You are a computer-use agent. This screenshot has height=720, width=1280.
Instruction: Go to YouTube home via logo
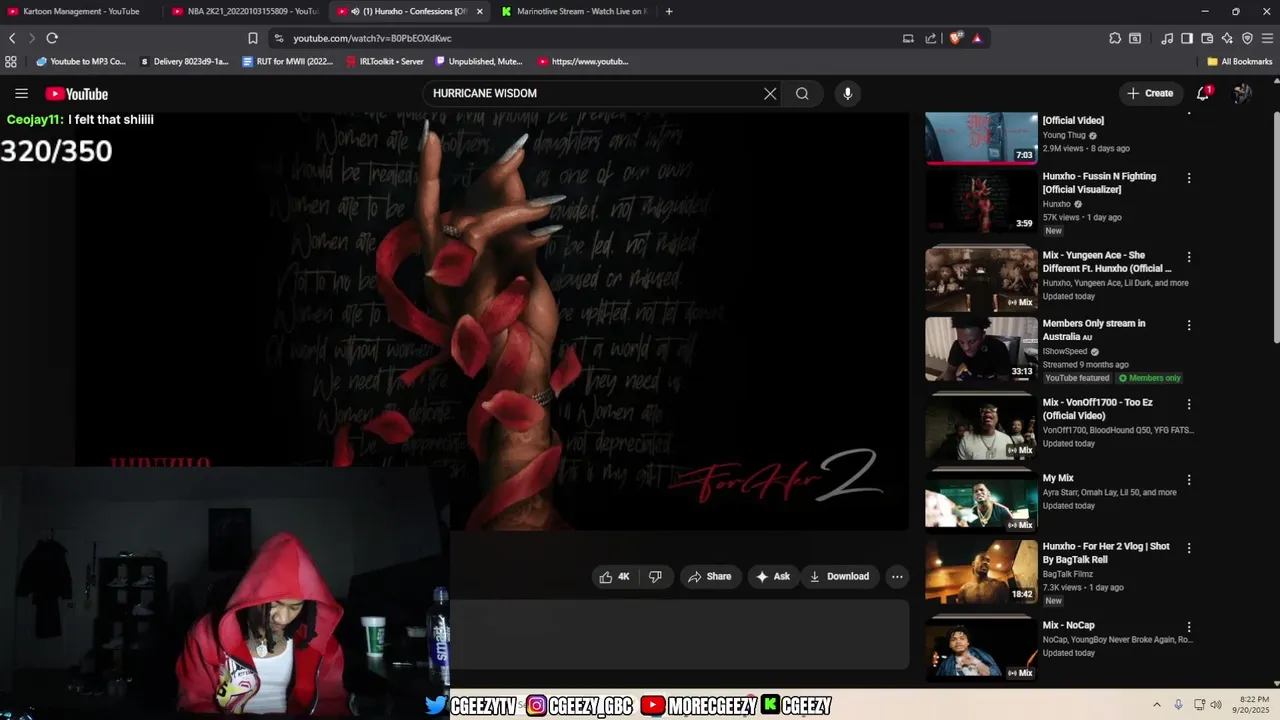pos(76,94)
